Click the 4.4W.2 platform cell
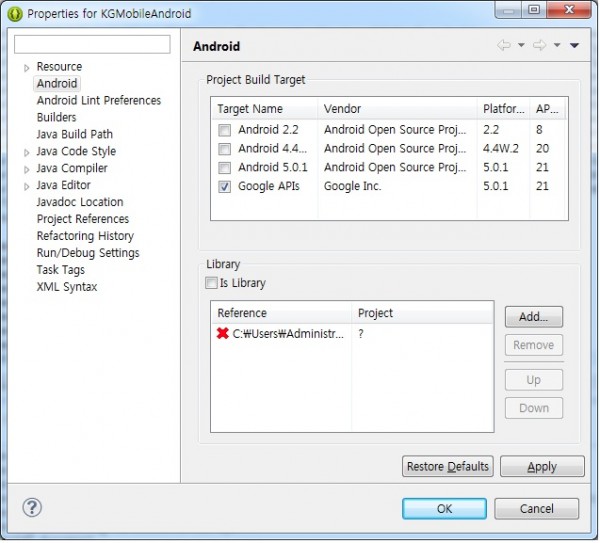The height and width of the screenshot is (543, 600). click(501, 149)
